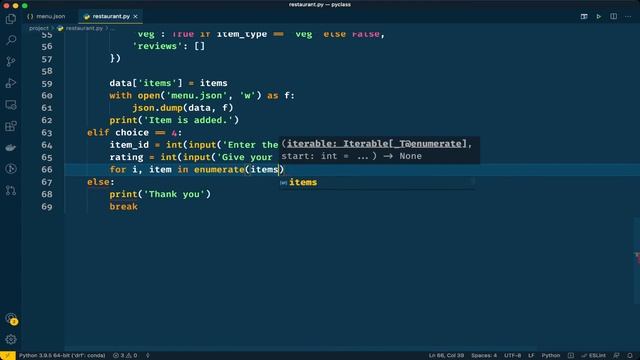Click on "print('Thank you')" text
640x360 pixels.
160,194
